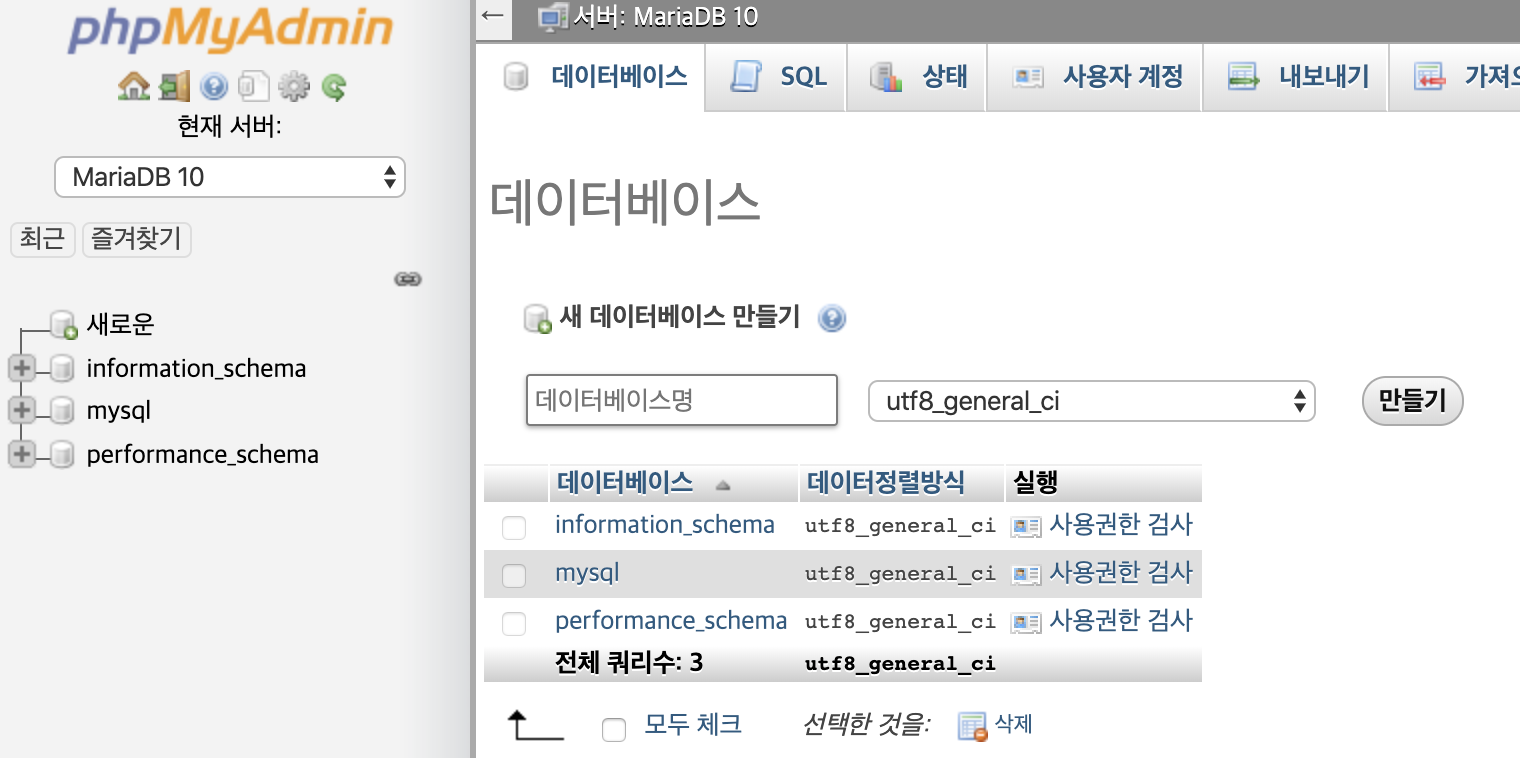This screenshot has height=758, width=1520.
Task: Select performance_schema in navigation tree
Action: [x=203, y=455]
